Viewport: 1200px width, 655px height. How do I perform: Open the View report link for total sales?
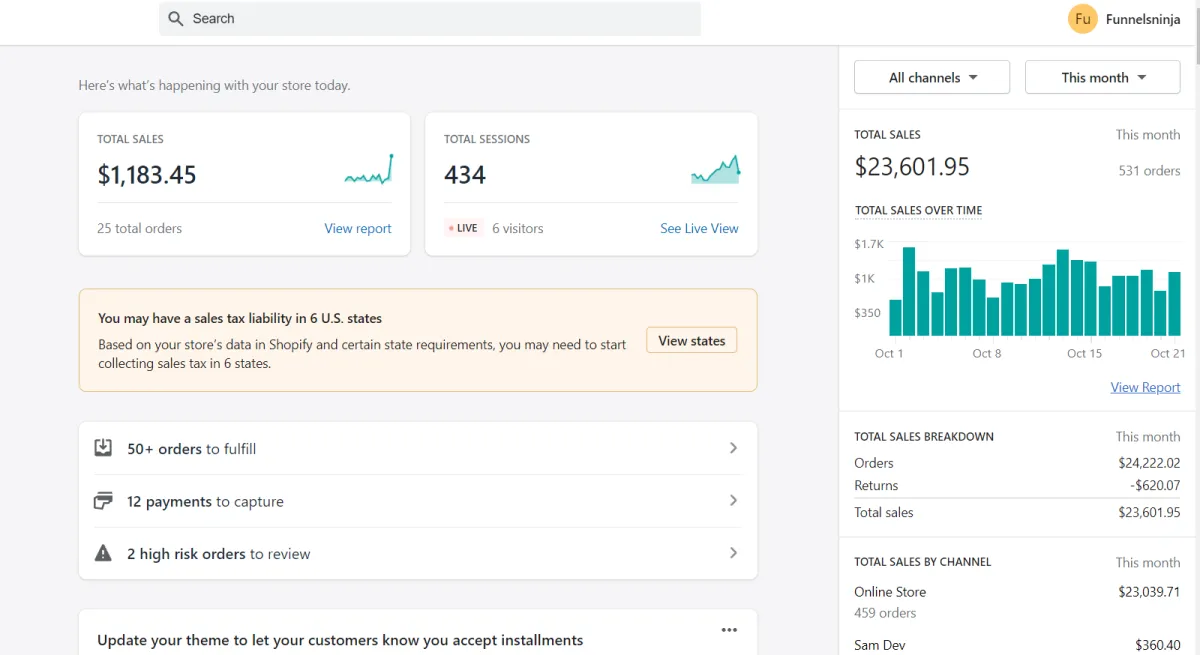coord(358,229)
